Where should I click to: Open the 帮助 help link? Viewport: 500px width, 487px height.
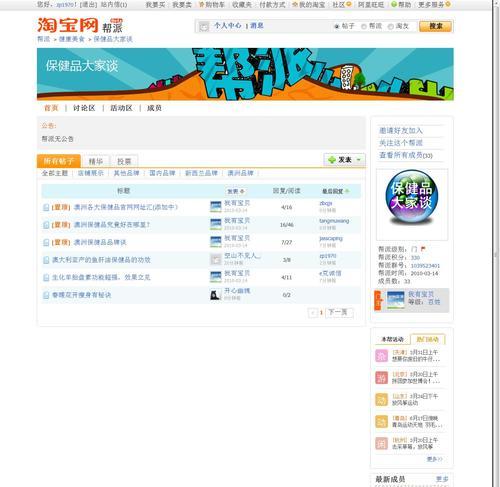(x=401, y=5)
